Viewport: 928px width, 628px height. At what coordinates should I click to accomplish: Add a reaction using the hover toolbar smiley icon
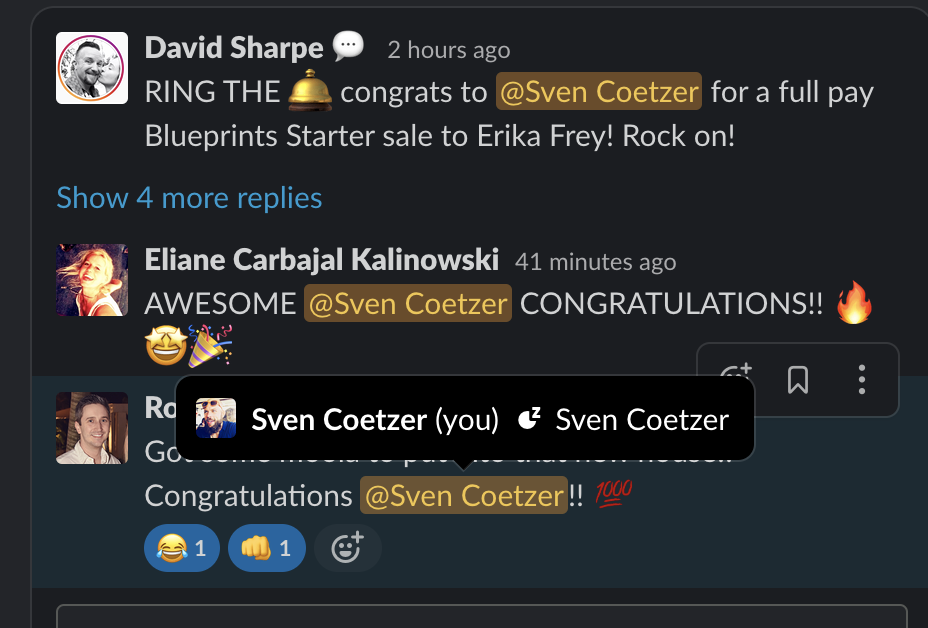735,380
